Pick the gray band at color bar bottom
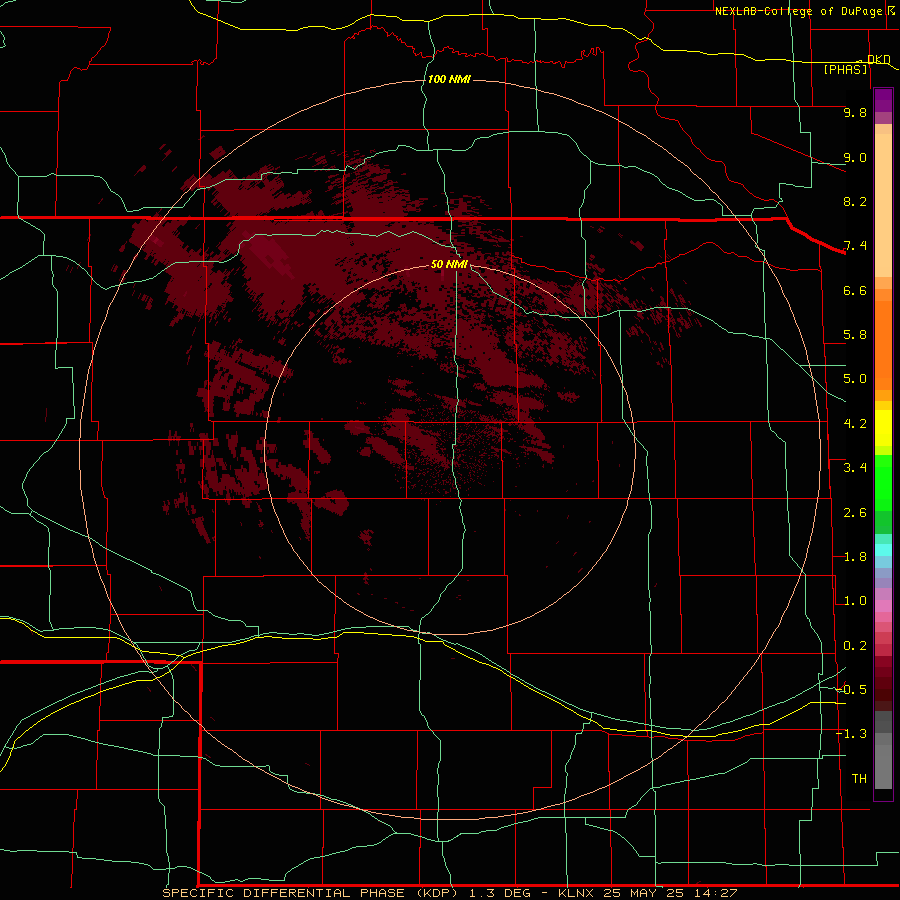900x900 pixels. (883, 766)
